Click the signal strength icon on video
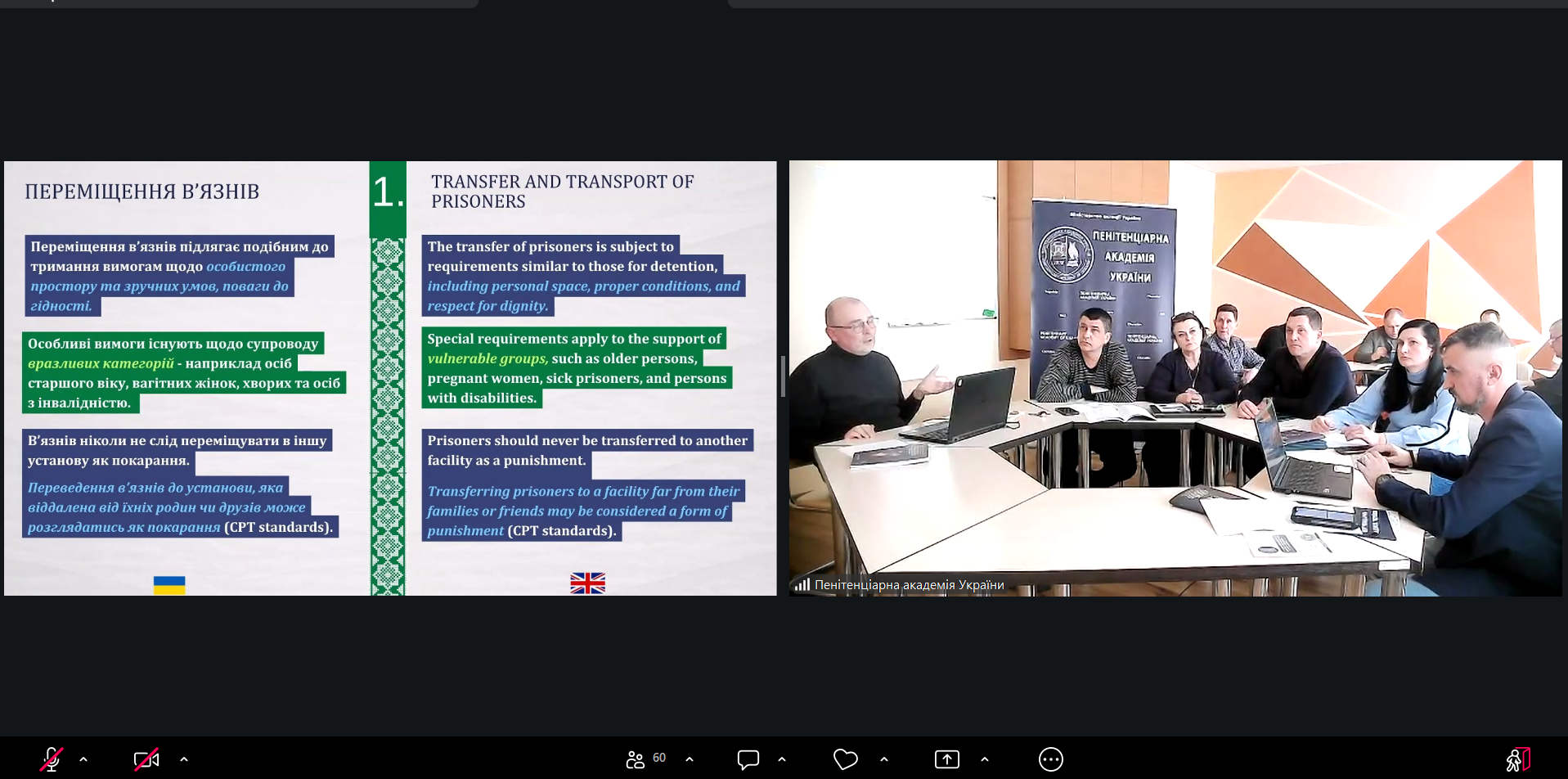 802,584
